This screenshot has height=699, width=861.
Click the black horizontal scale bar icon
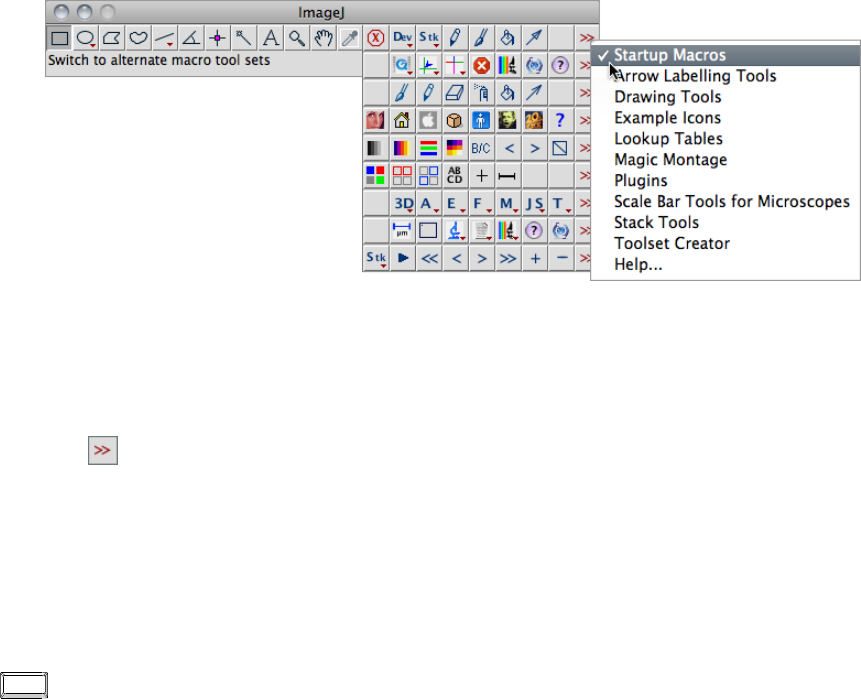pyautogui.click(x=507, y=176)
